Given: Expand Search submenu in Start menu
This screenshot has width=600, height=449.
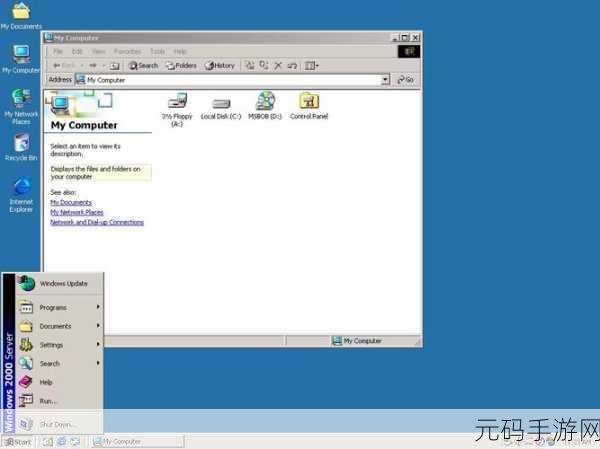Looking at the screenshot, I should pyautogui.click(x=59, y=364).
